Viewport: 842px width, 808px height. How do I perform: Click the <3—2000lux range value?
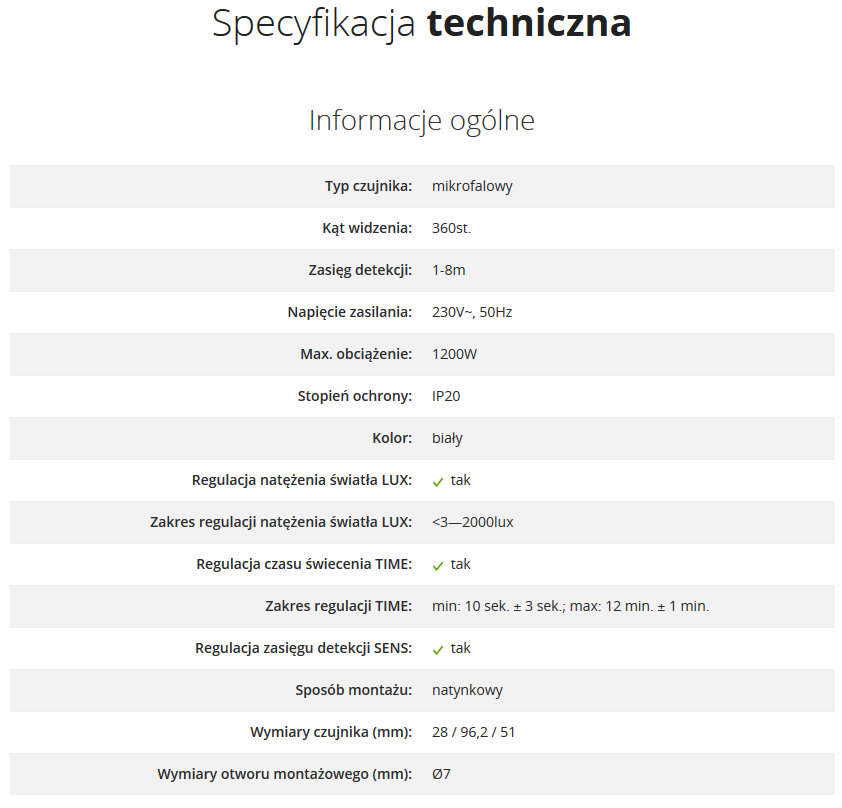point(473,522)
